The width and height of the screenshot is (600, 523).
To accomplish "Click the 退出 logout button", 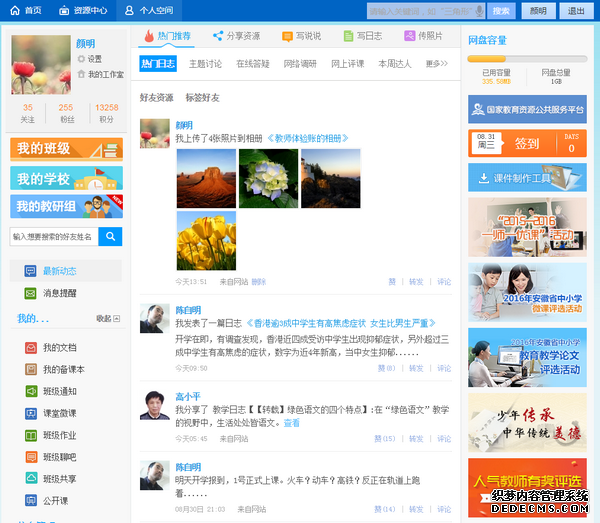I will coord(576,11).
